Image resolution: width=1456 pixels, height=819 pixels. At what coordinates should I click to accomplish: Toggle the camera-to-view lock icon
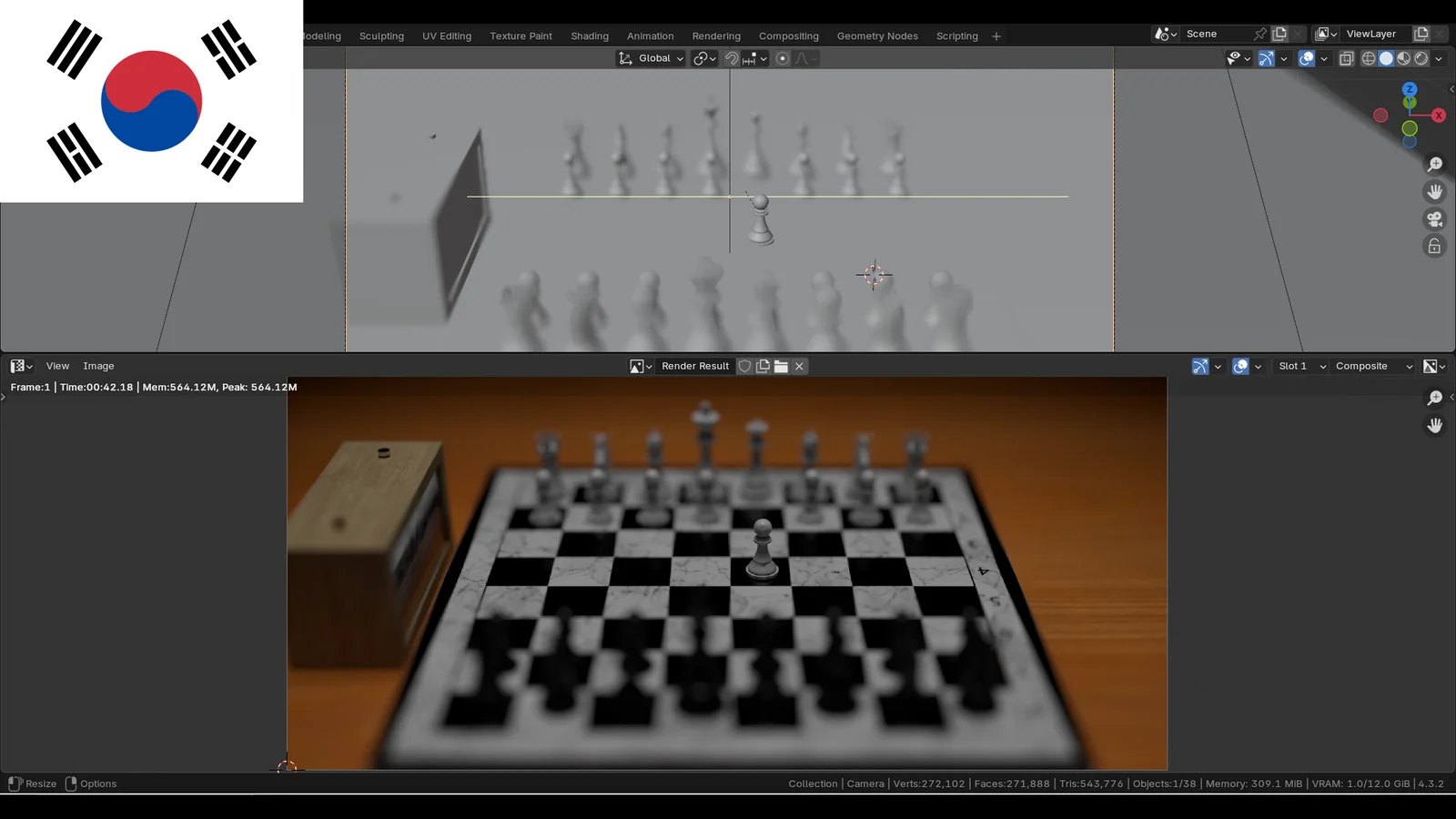1434,247
